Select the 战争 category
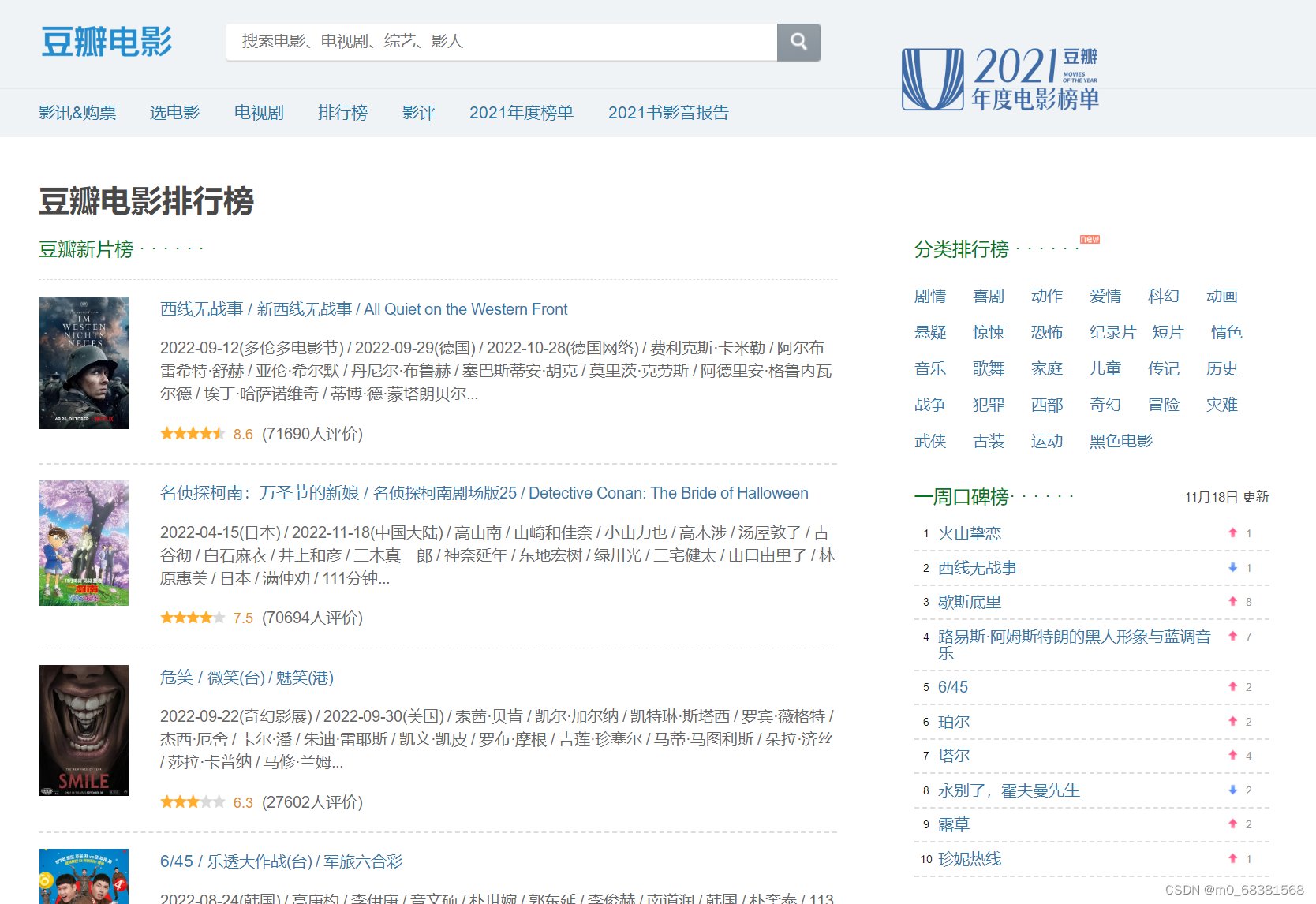Image resolution: width=1316 pixels, height=904 pixels. point(930,405)
